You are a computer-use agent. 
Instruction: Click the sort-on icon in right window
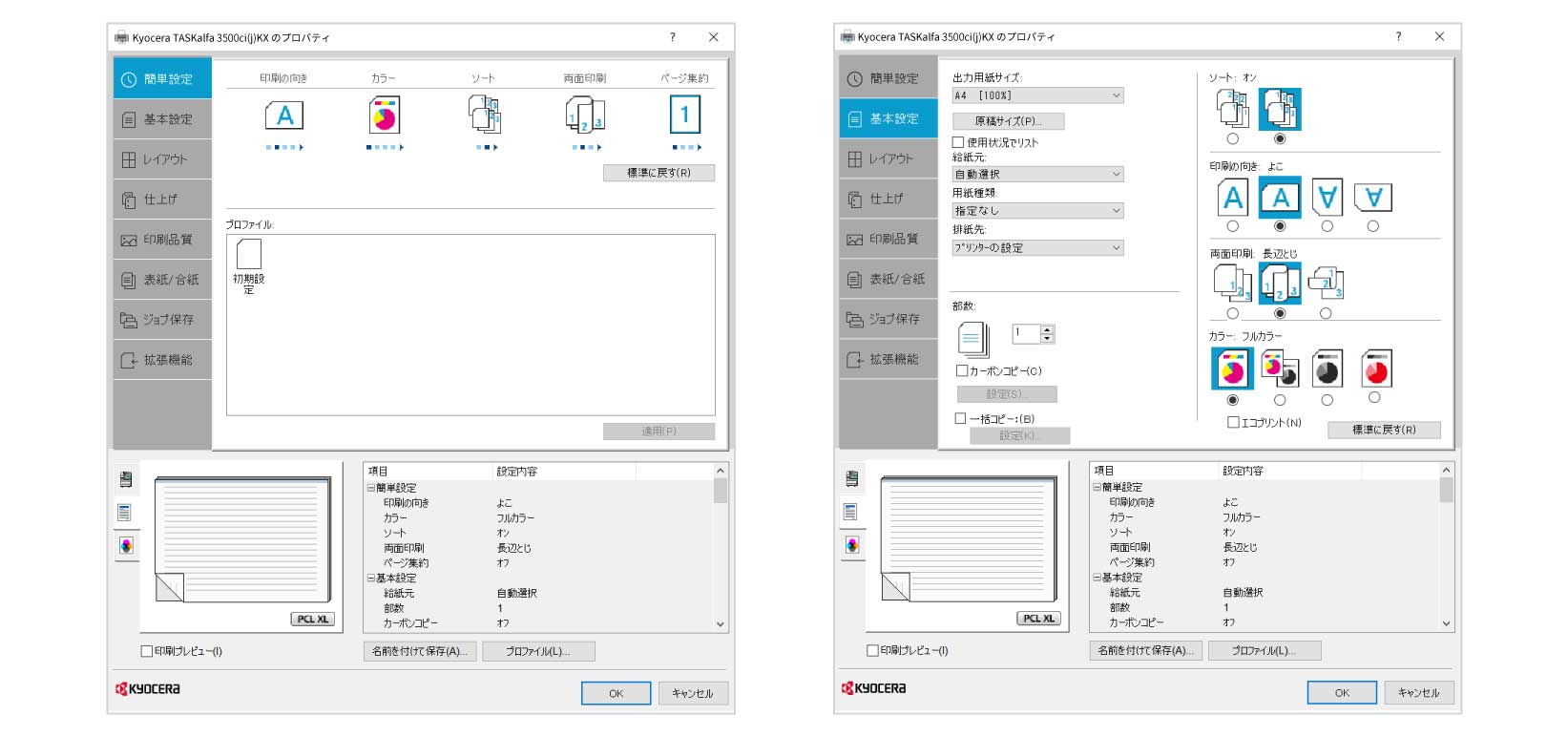[1280, 110]
